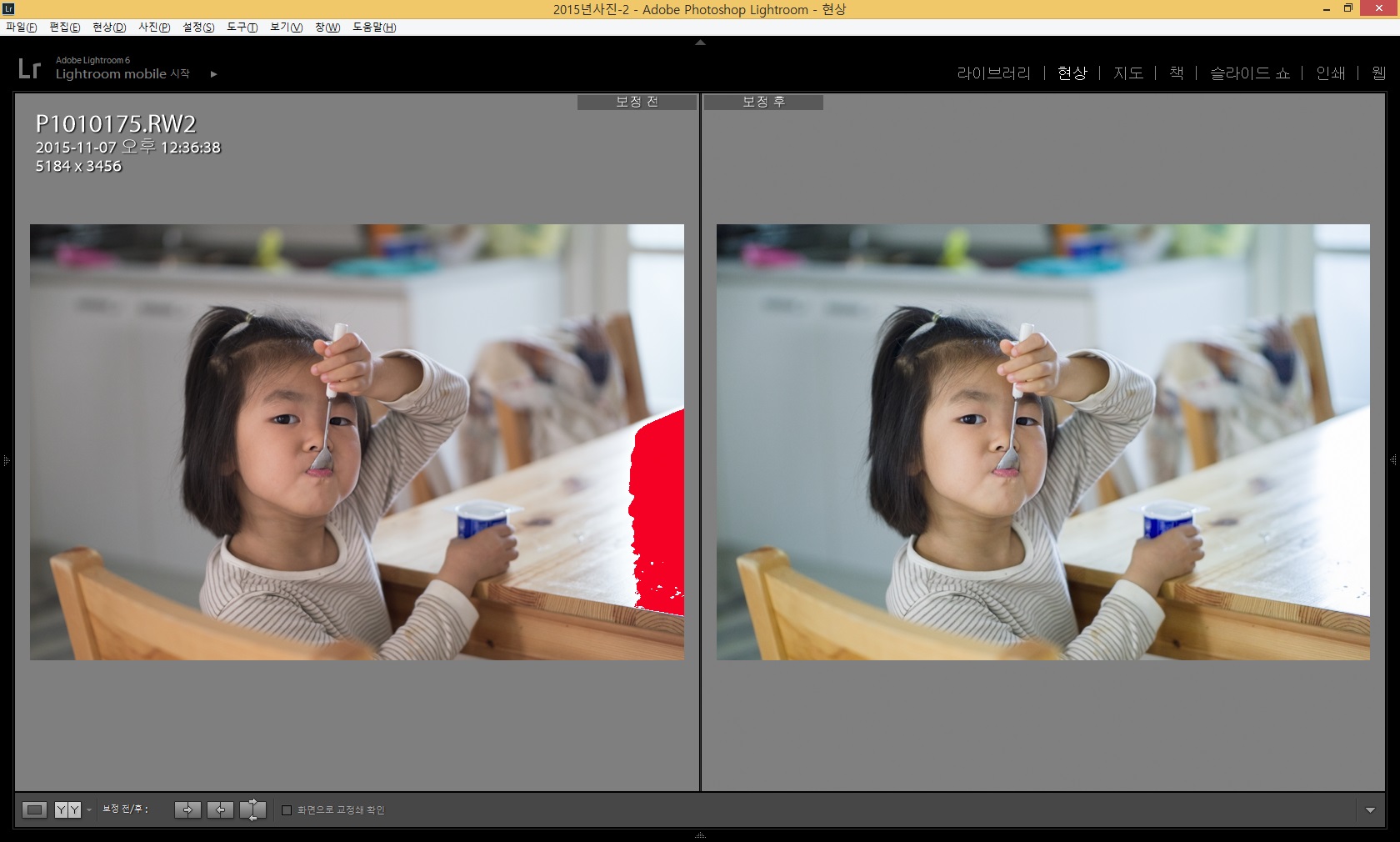1400x842 pixels.
Task: Open the before/after view mode dropdown arrow
Action: 89,810
